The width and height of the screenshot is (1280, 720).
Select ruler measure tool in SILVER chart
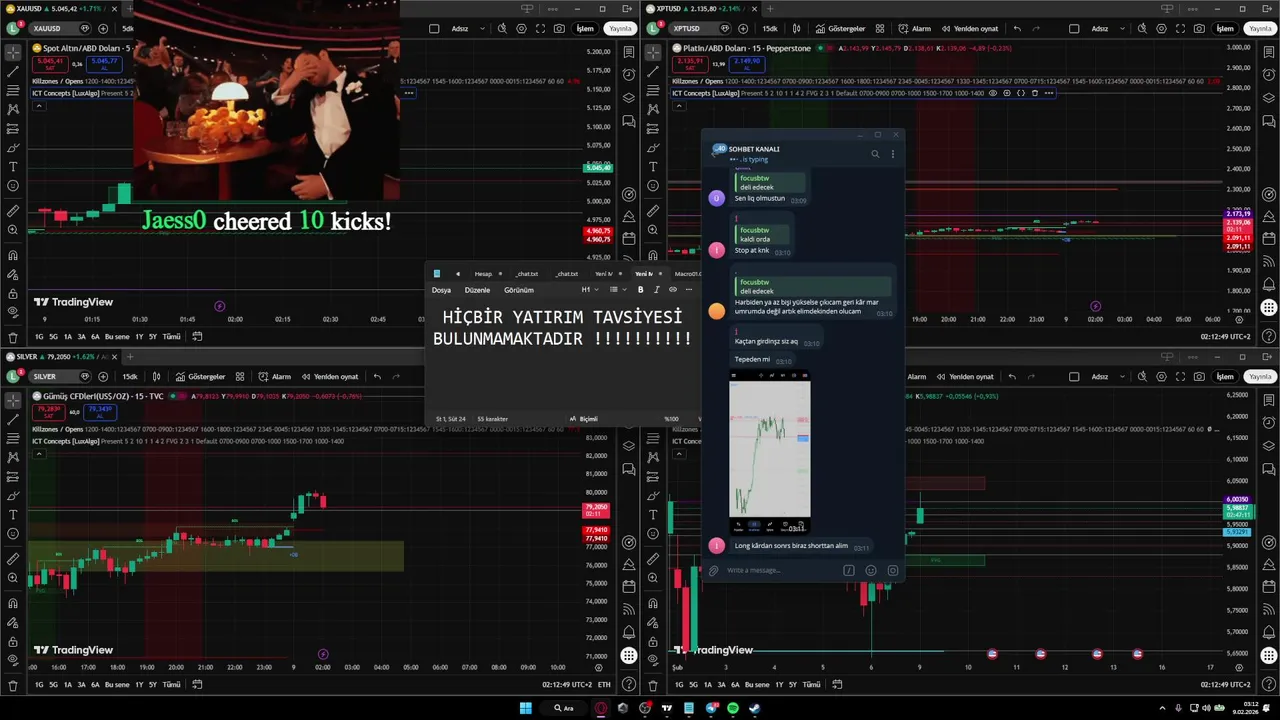click(13, 560)
